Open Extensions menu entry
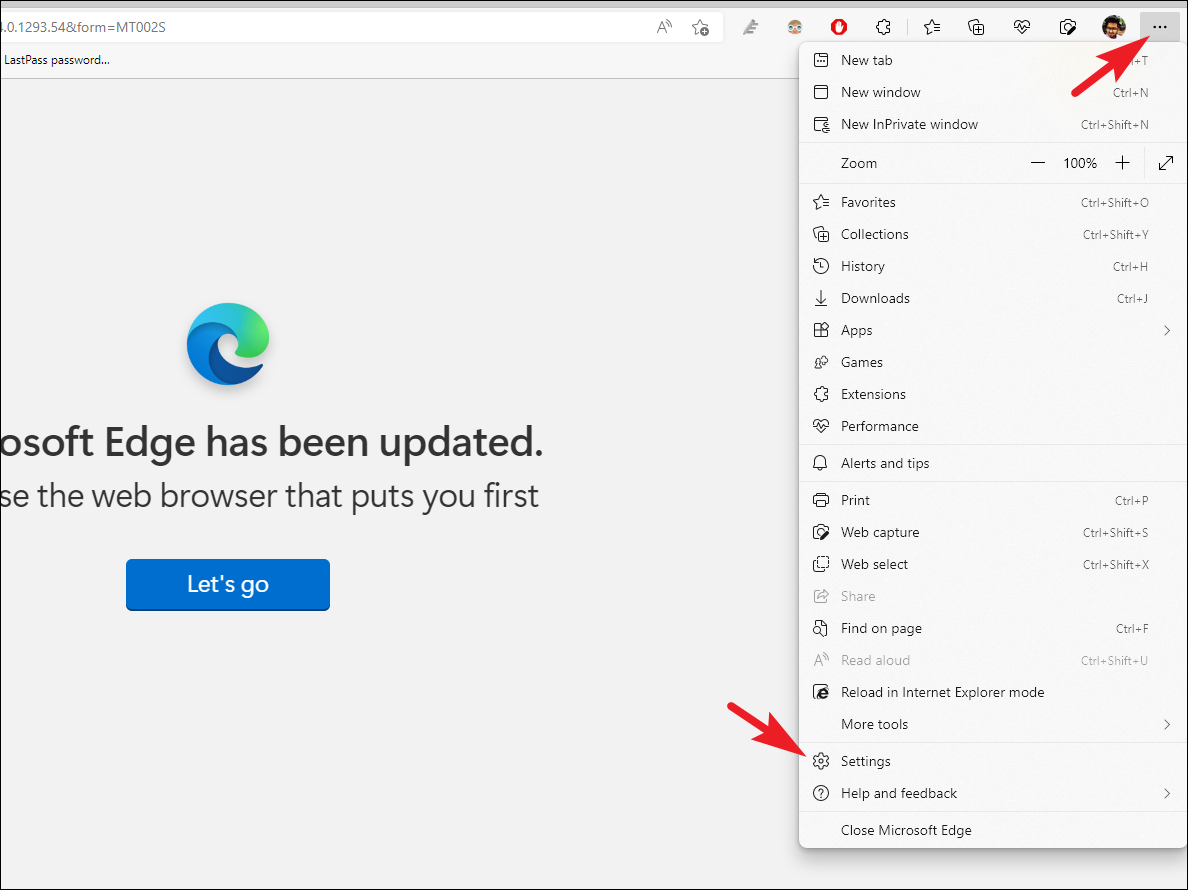 click(x=993, y=394)
